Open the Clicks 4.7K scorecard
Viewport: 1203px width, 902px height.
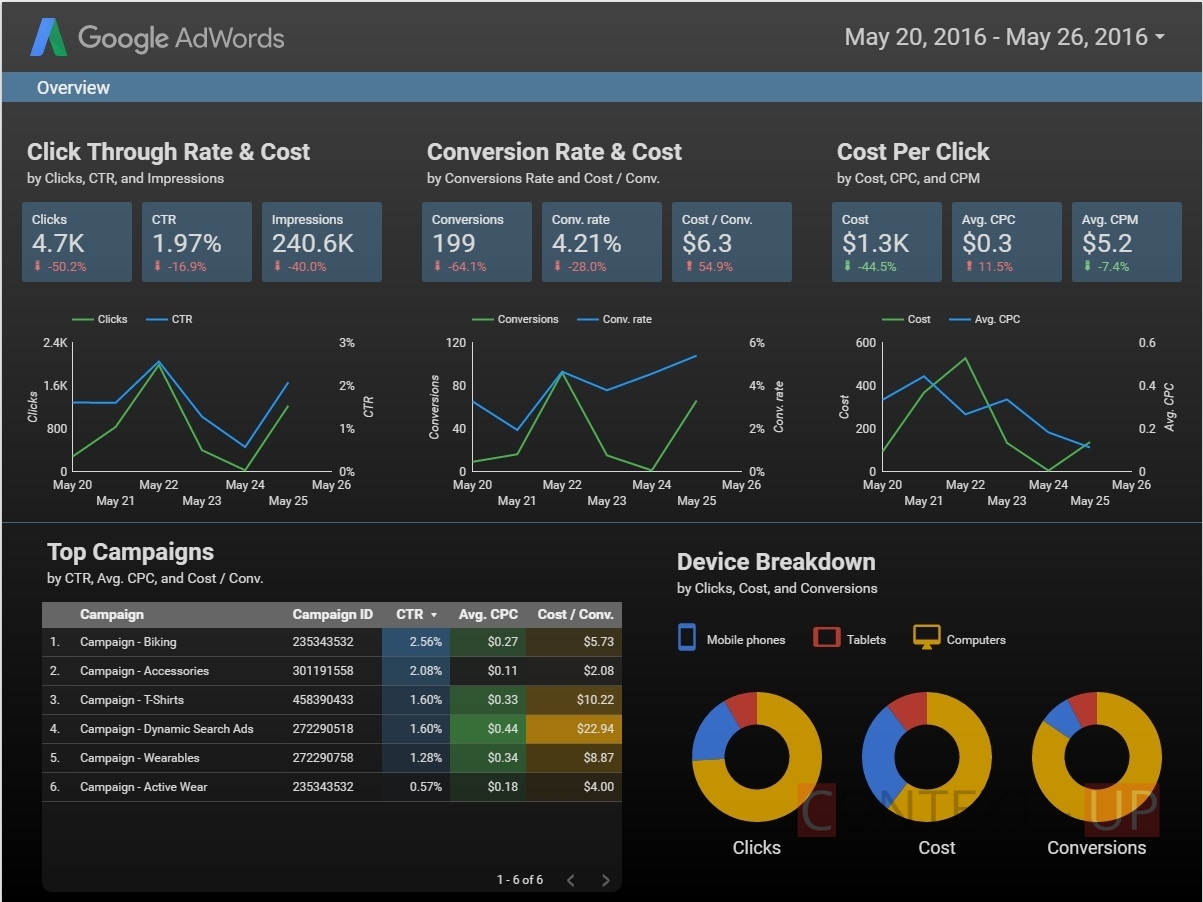click(77, 242)
